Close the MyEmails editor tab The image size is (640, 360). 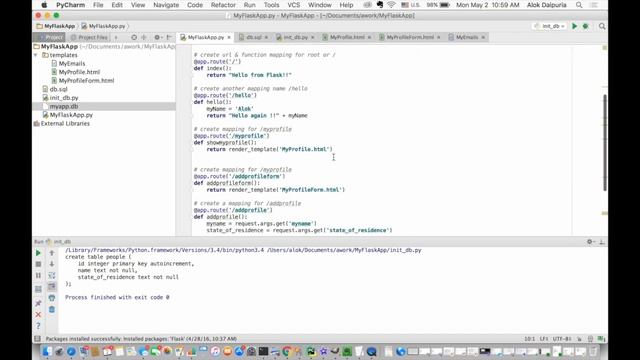(x=483, y=37)
